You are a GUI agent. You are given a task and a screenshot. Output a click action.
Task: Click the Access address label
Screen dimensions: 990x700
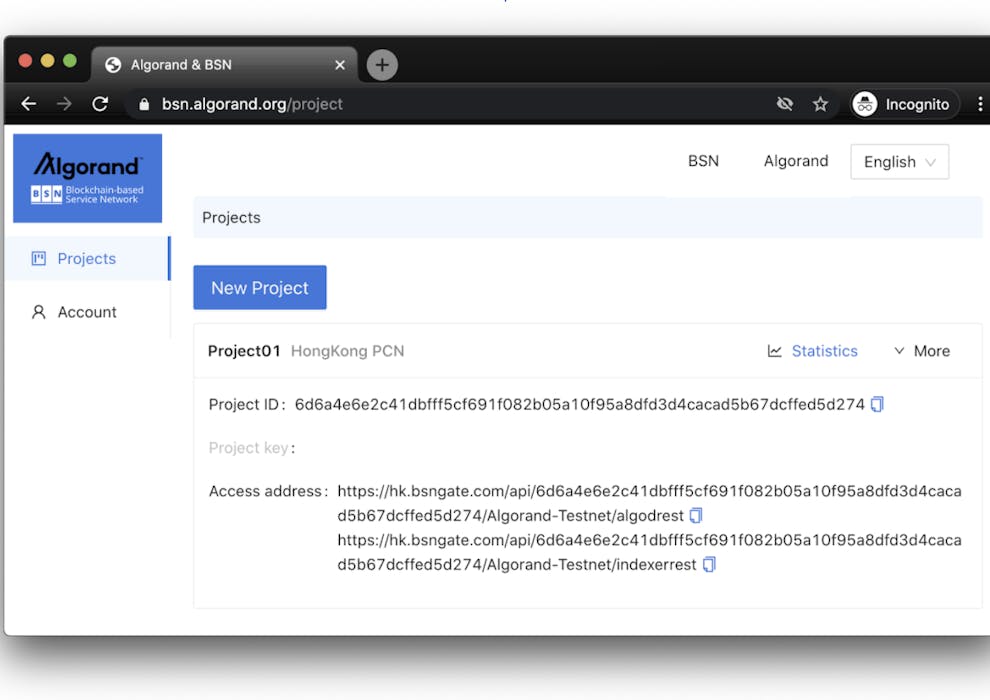pos(265,491)
